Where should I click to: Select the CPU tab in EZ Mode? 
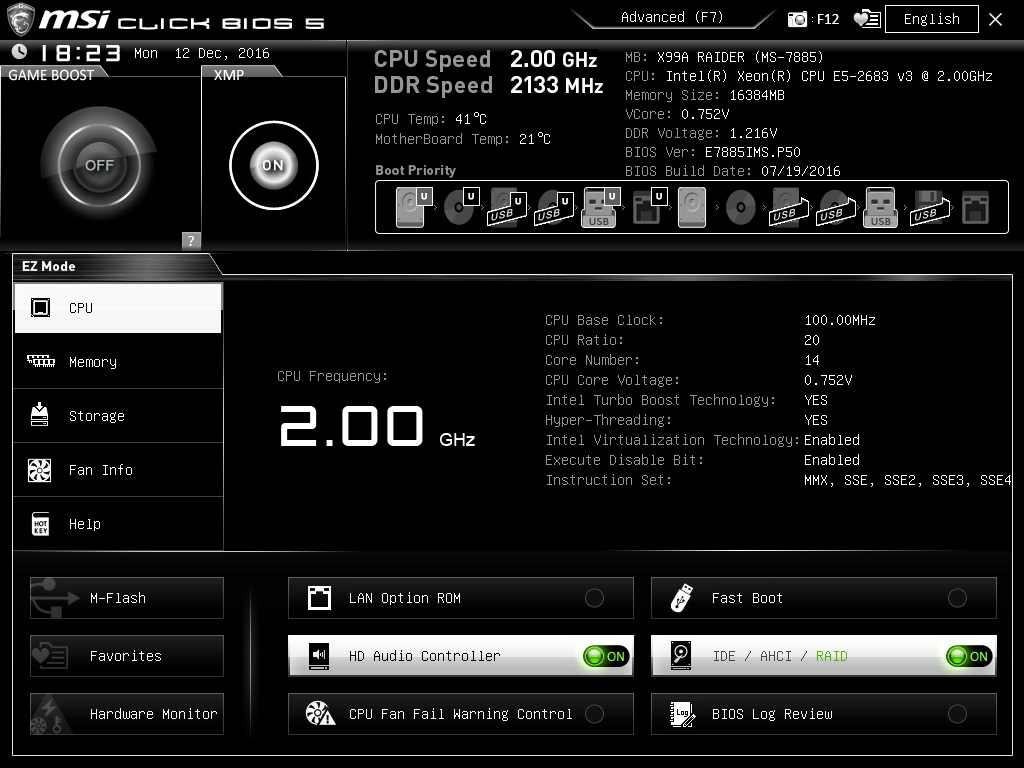[x=118, y=308]
